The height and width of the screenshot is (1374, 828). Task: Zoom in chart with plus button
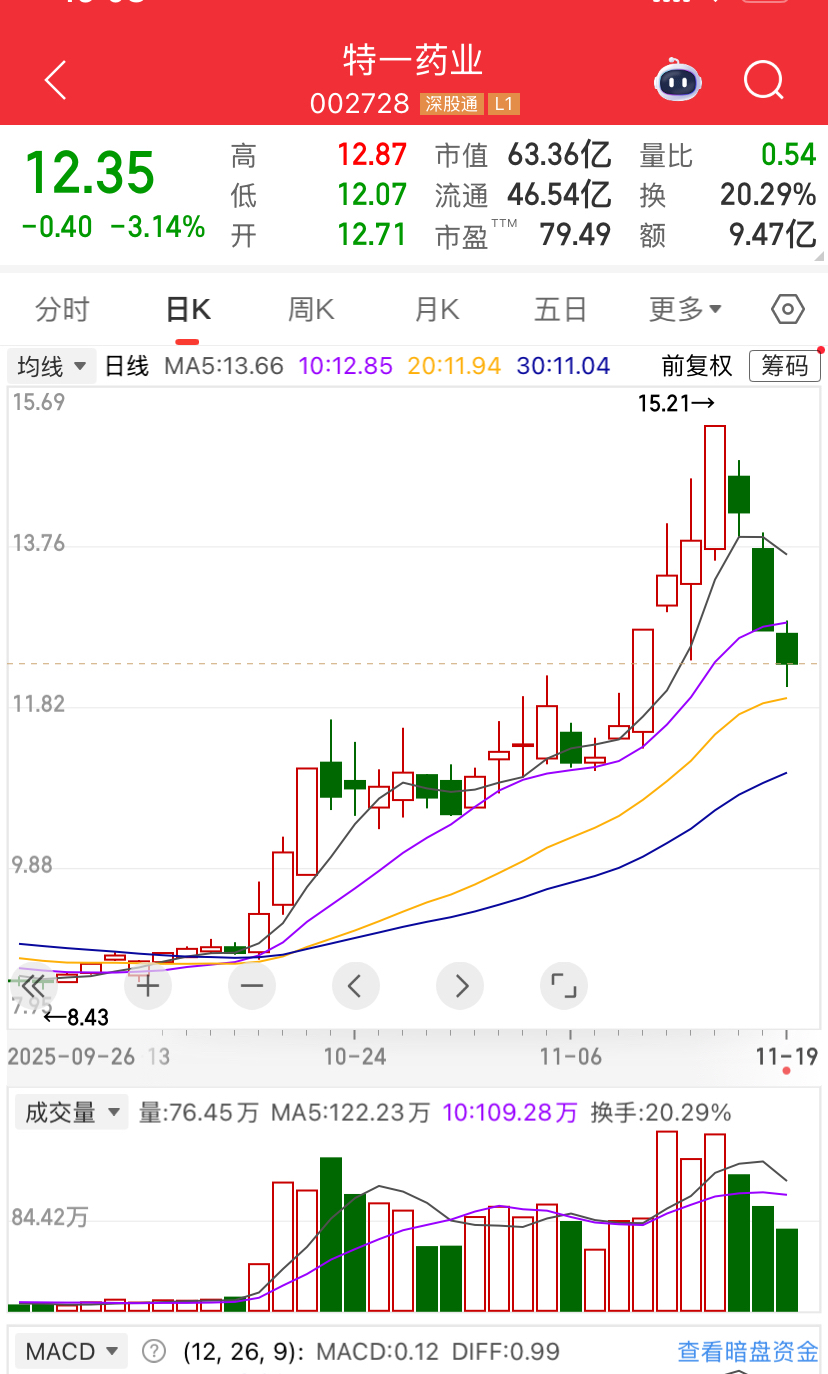click(x=148, y=987)
